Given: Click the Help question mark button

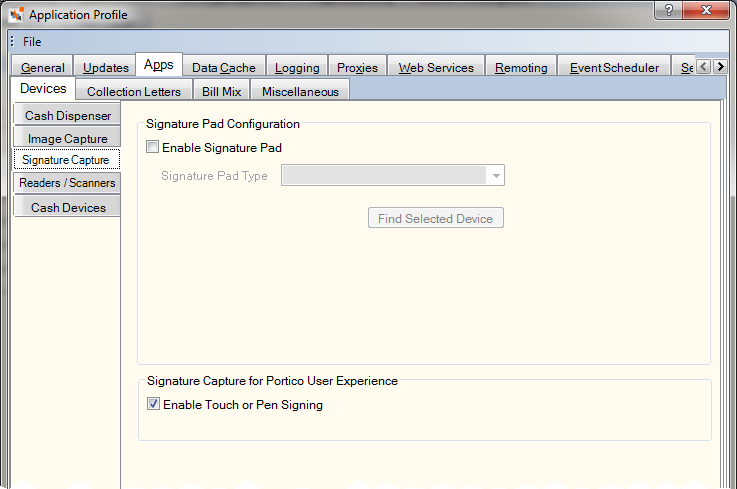Looking at the screenshot, I should click(668, 10).
